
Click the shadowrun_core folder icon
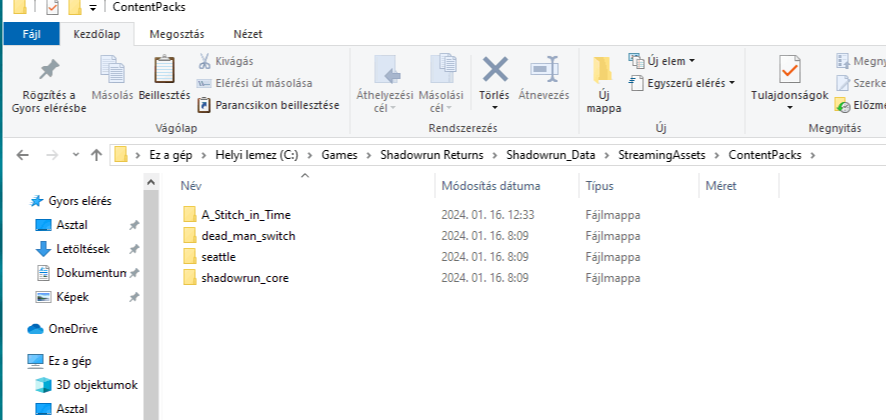coord(189,278)
